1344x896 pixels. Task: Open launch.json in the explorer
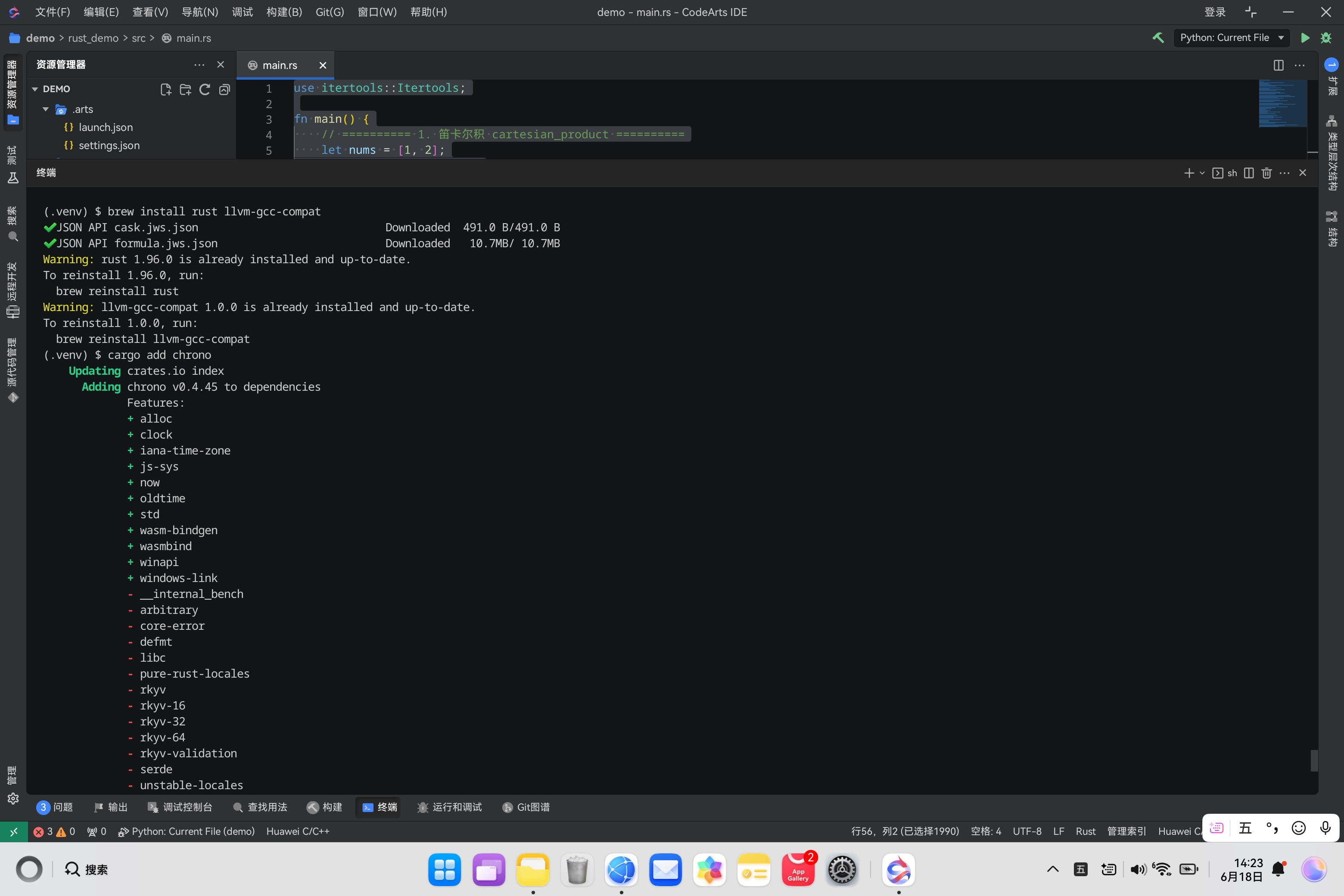click(x=106, y=128)
